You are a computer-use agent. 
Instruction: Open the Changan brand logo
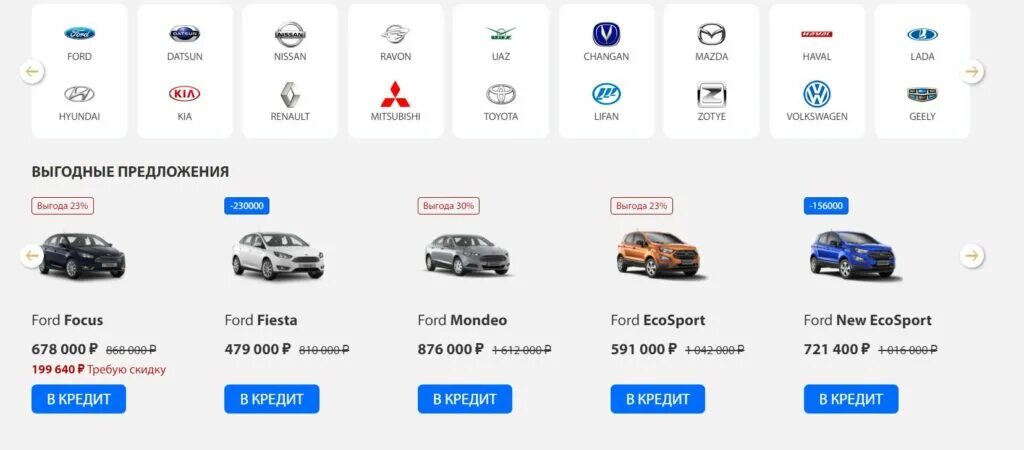coord(606,34)
